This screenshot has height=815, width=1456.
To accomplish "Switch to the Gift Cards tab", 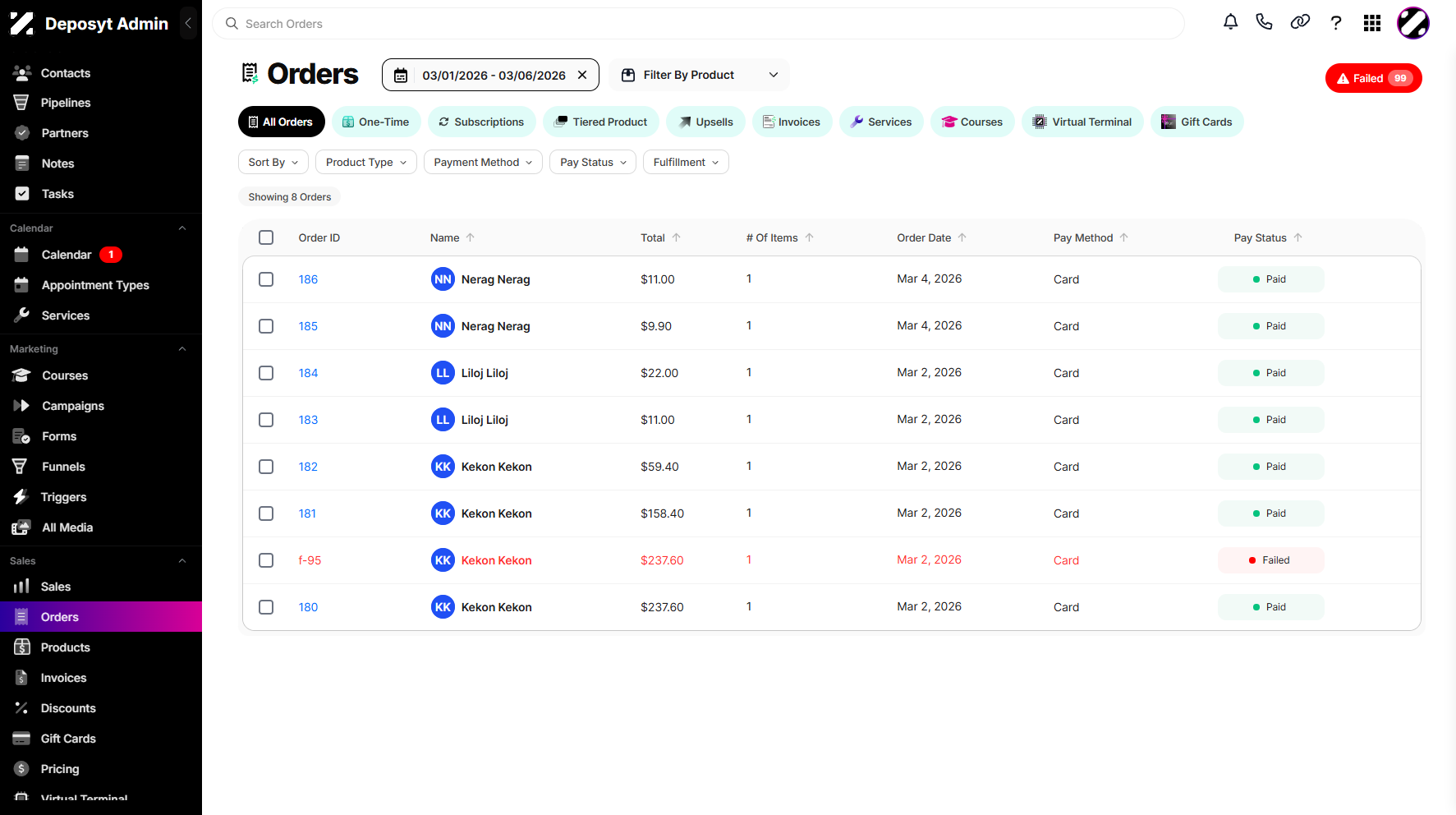I will [x=1197, y=122].
